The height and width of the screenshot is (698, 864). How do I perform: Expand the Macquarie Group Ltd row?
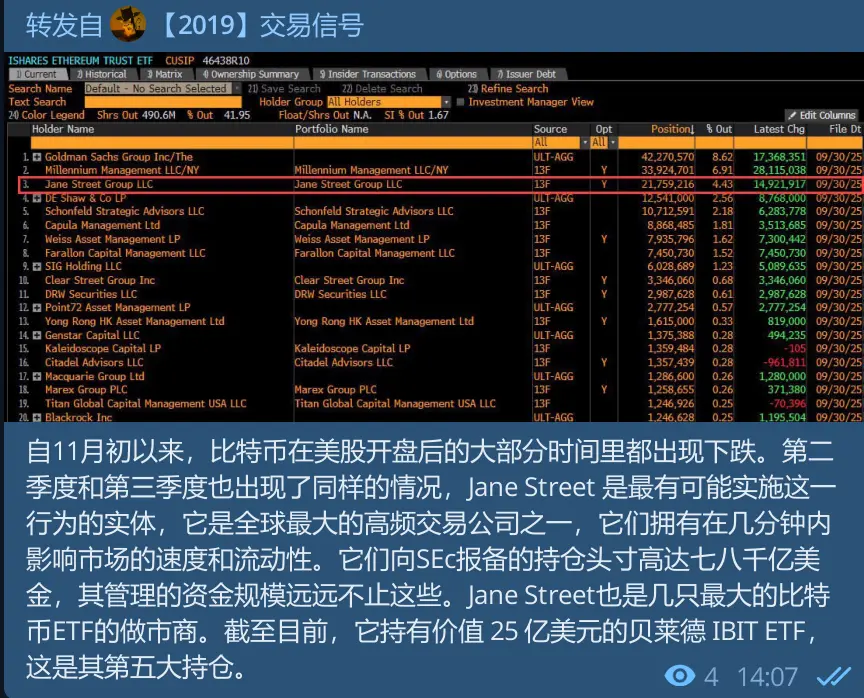pyautogui.click(x=37, y=377)
